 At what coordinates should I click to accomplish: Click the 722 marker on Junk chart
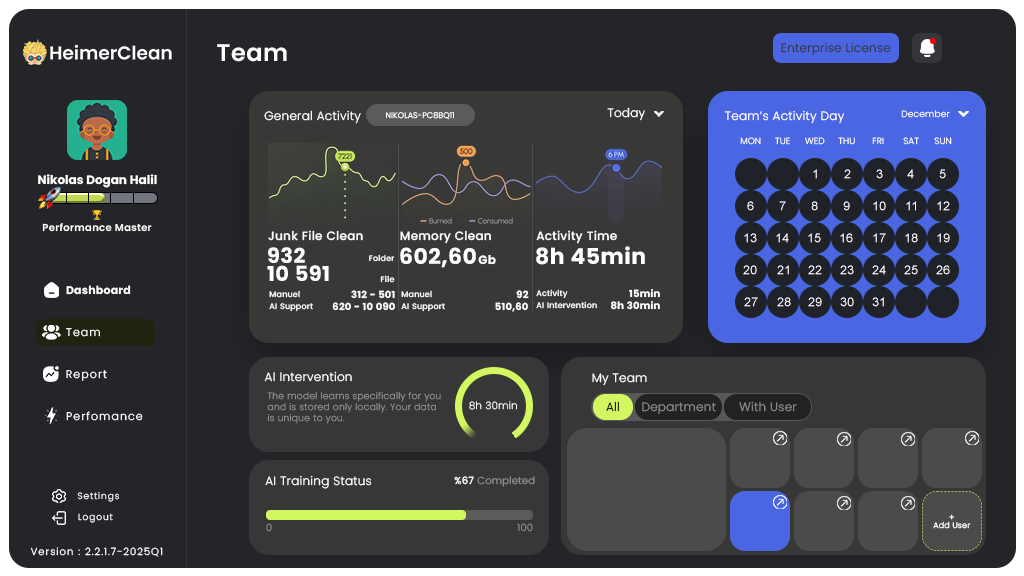click(345, 156)
